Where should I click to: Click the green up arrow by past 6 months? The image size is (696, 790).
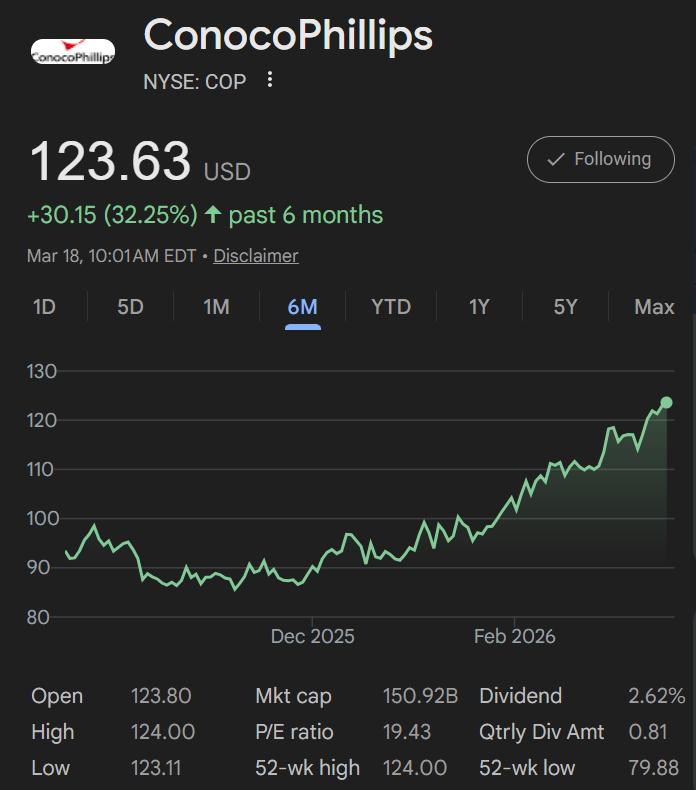coord(213,214)
